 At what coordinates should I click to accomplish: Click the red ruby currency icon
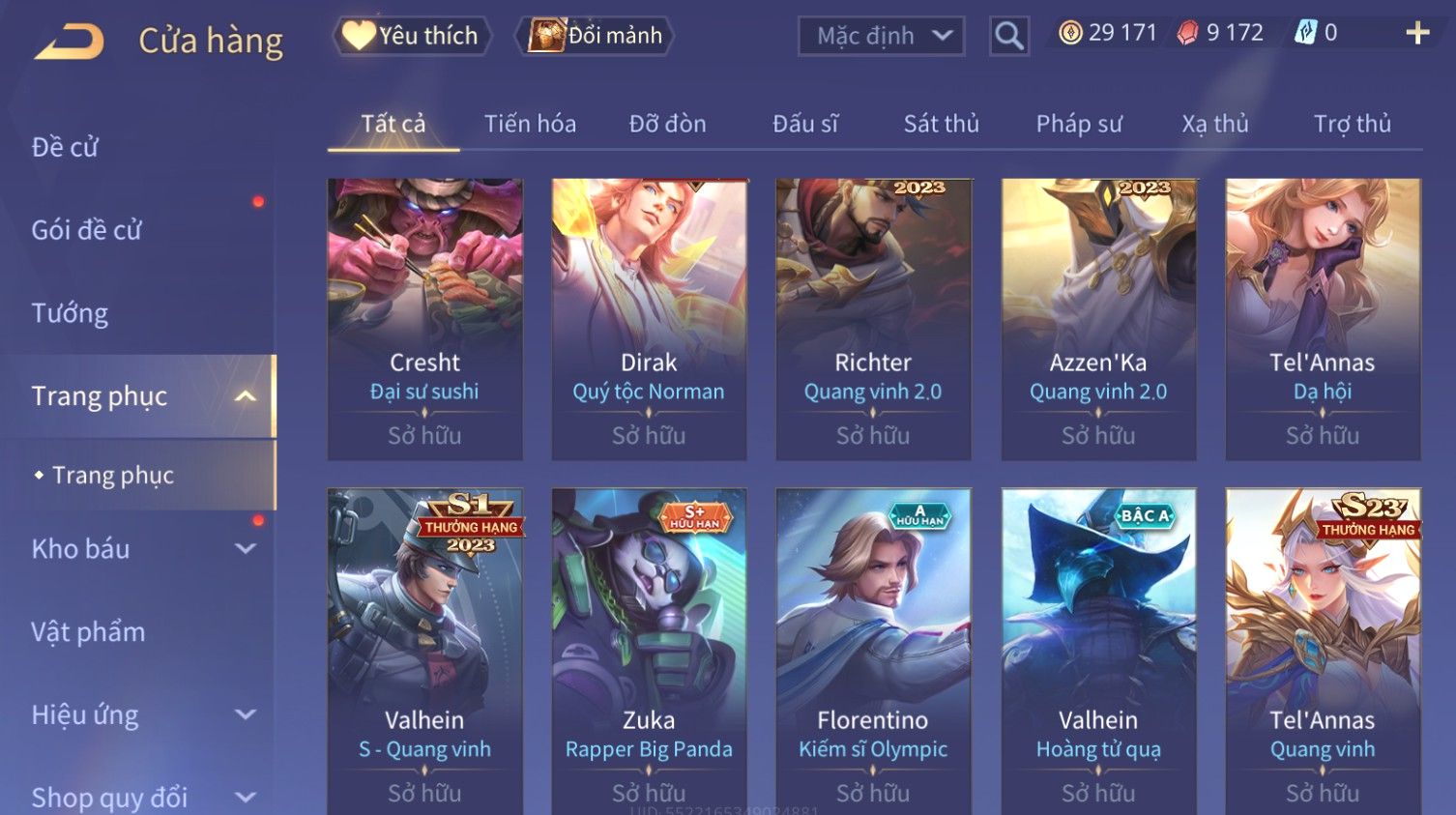click(x=1187, y=33)
